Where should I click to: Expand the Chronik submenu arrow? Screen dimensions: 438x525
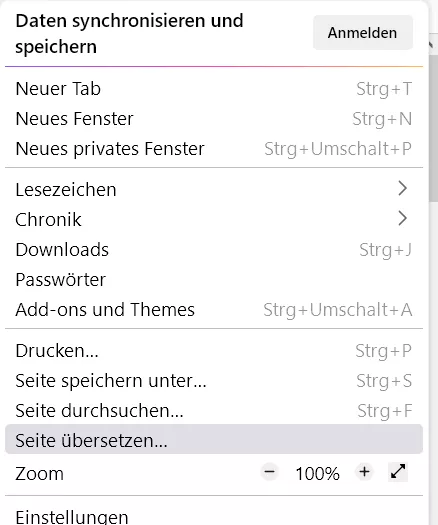click(x=403, y=218)
